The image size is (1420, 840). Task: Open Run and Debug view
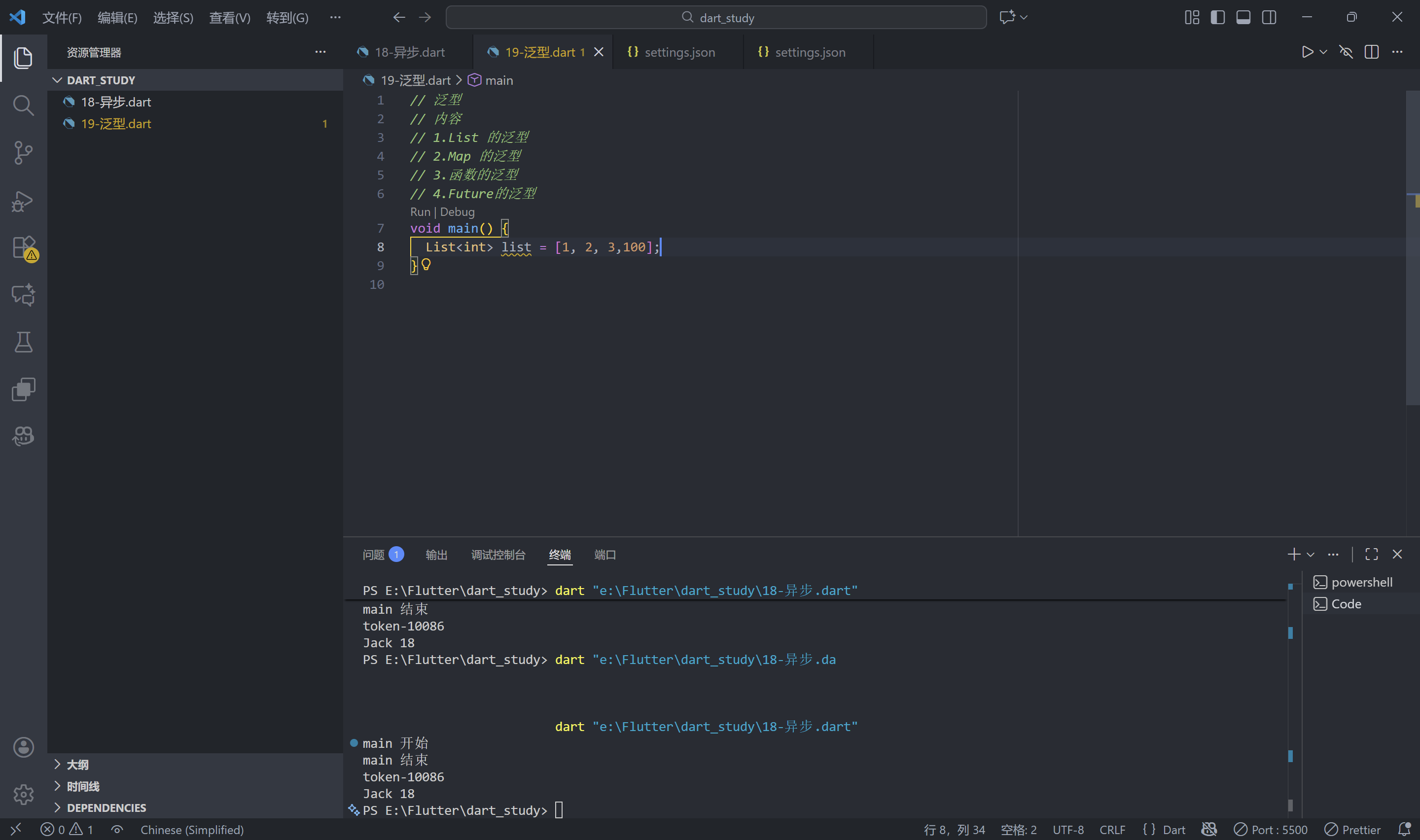click(23, 201)
